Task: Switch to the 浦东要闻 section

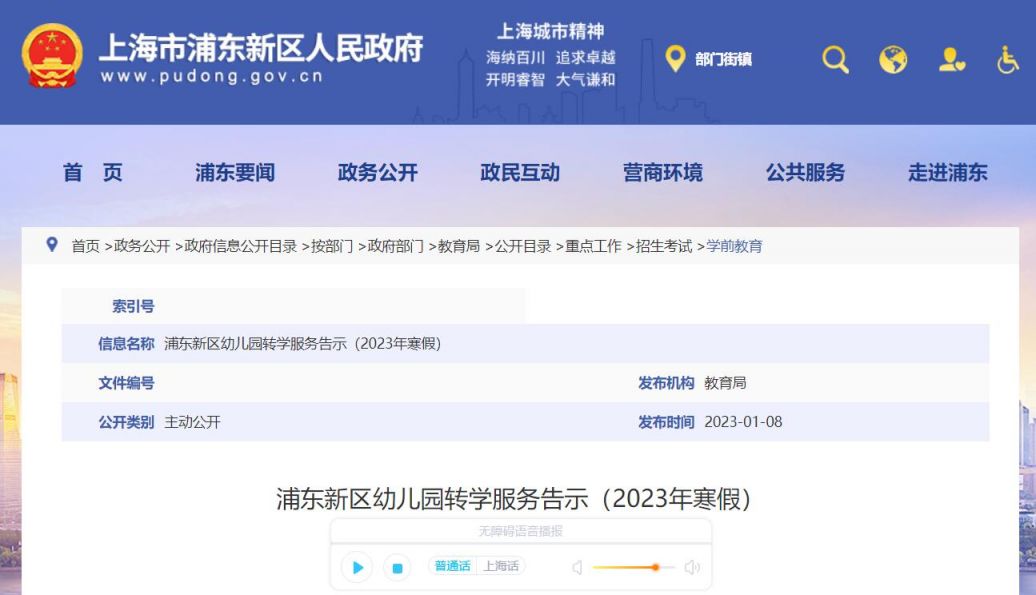Action: [236, 172]
